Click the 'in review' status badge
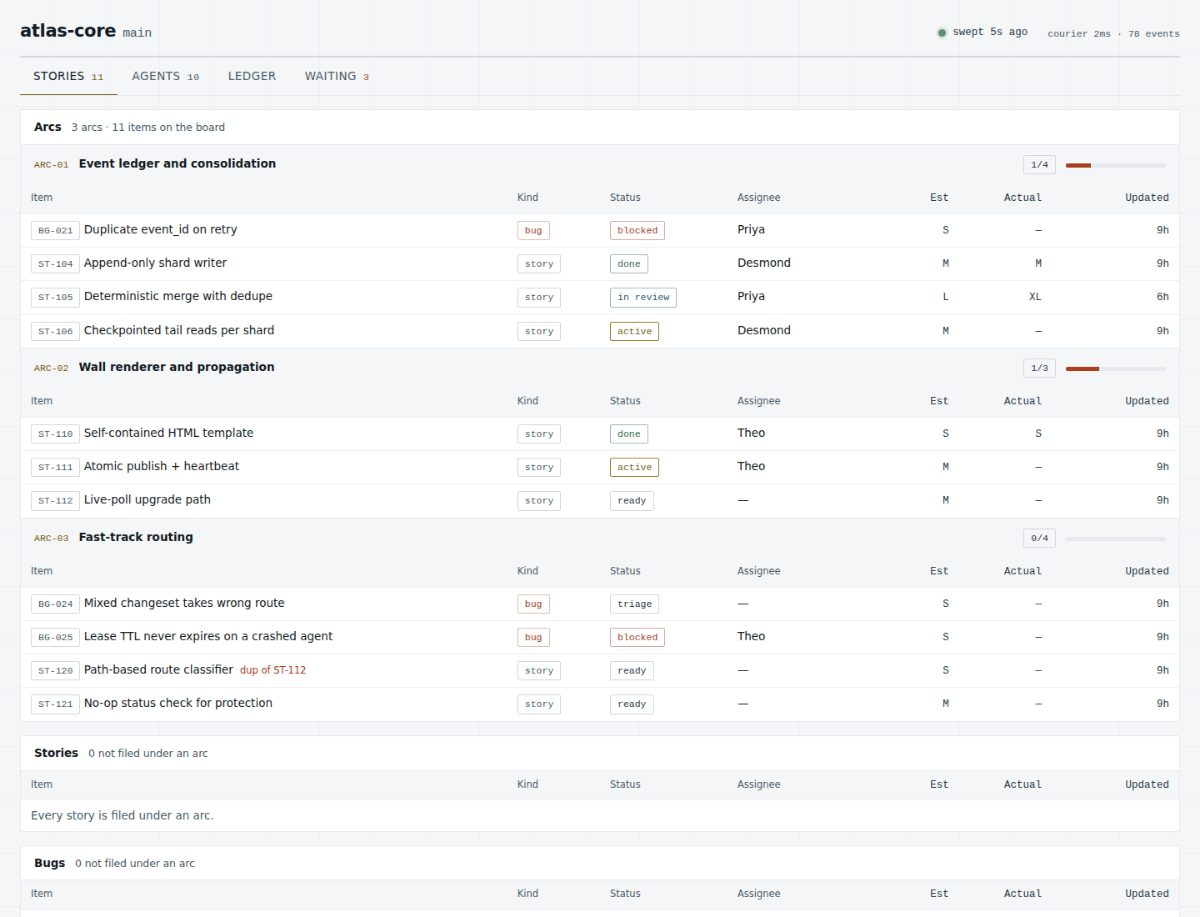 (643, 297)
